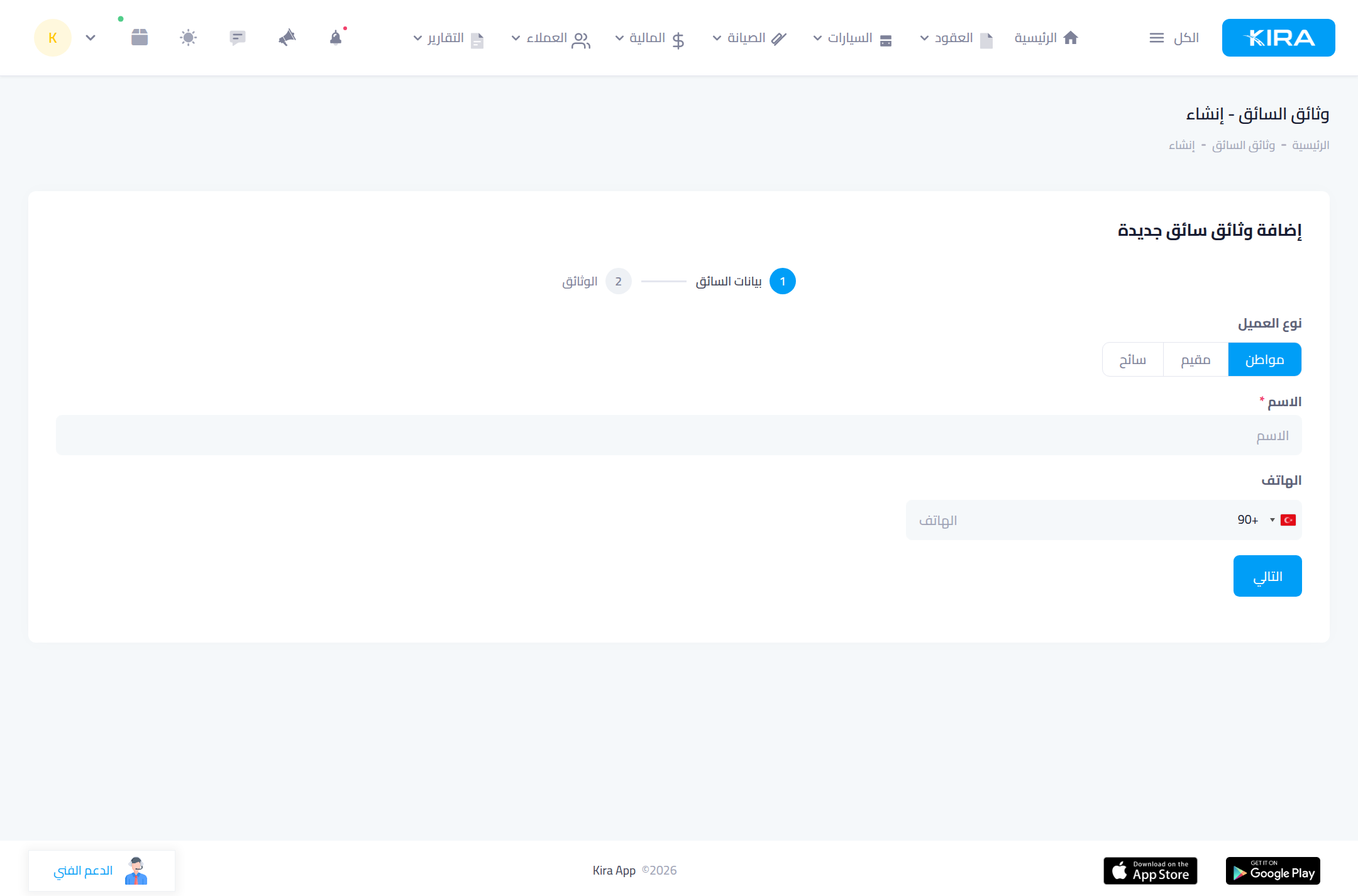Toggle light/dark theme sun icon
Viewport: 1358px width, 896px height.
click(188, 38)
